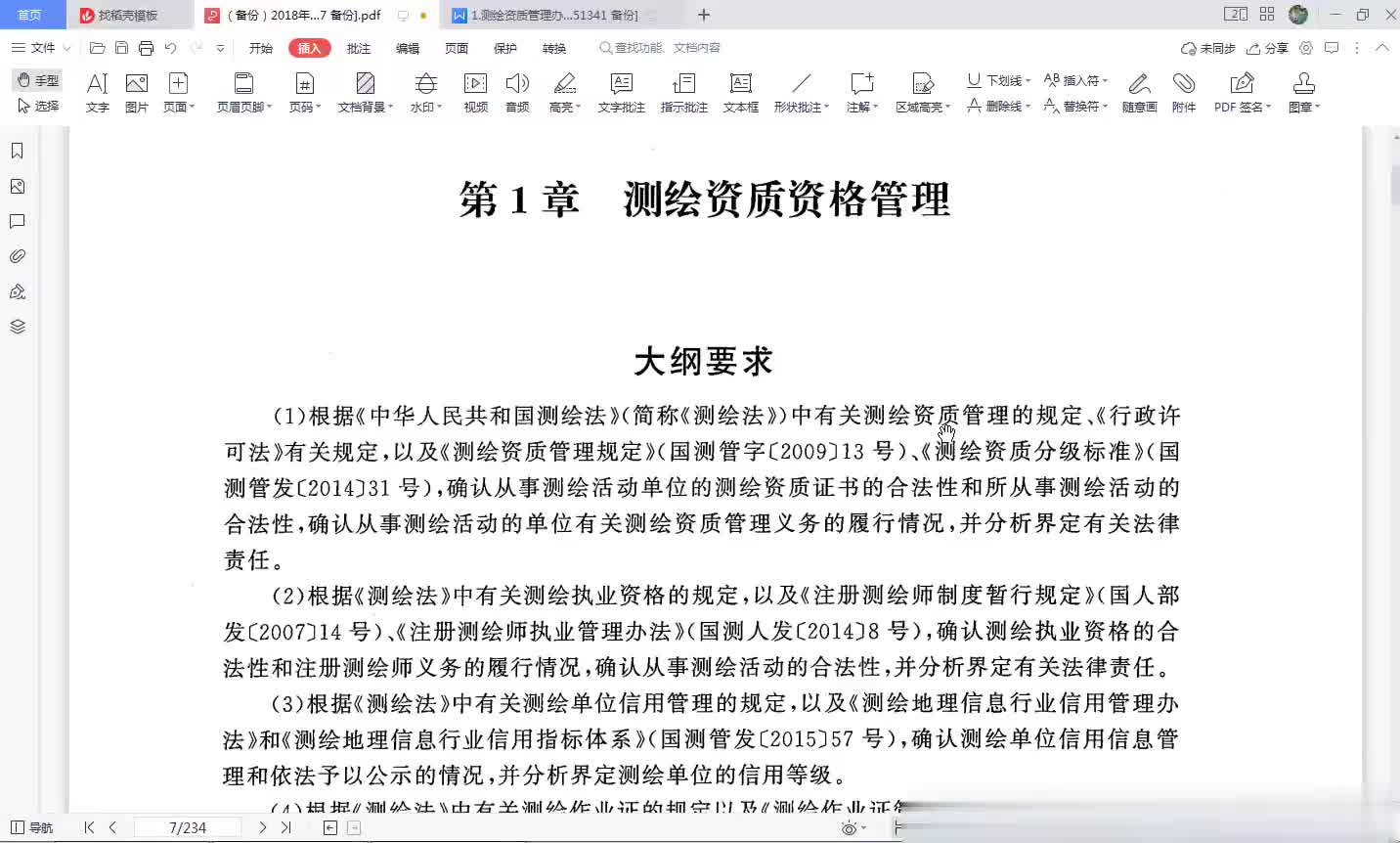This screenshot has height=843, width=1400.
Task: Toggle the 导航 navigation pane
Action: pos(31,827)
